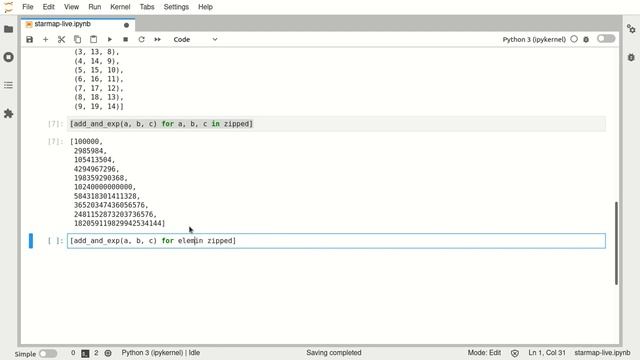Copy the selected cell

tap(77, 40)
